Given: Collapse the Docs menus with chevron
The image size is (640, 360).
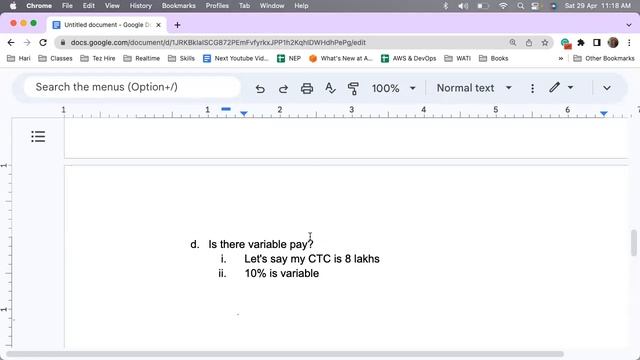Looking at the screenshot, I should (607, 88).
